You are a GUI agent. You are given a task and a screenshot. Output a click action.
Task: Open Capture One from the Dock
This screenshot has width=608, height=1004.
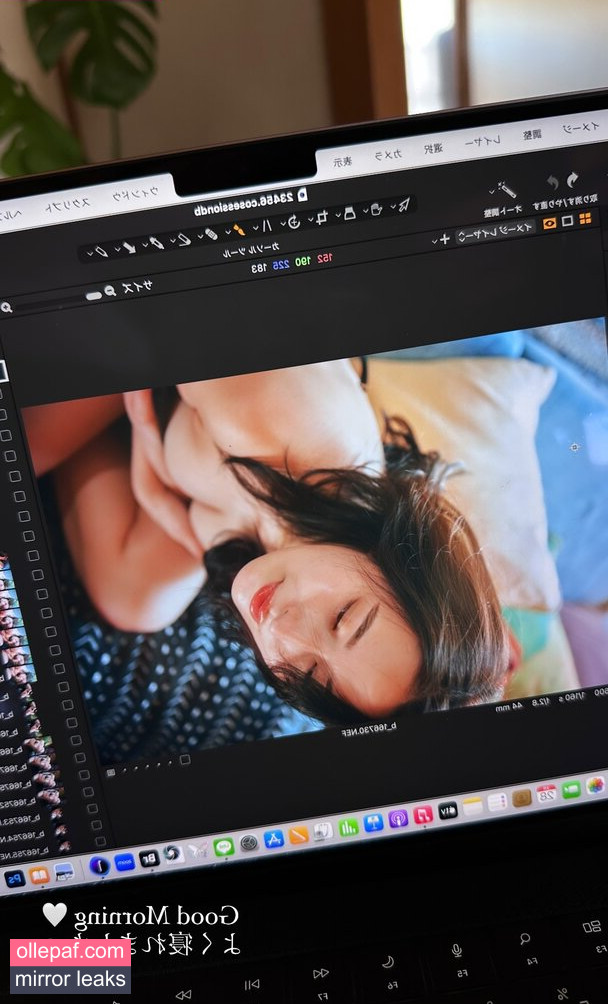pyautogui.click(x=100, y=866)
